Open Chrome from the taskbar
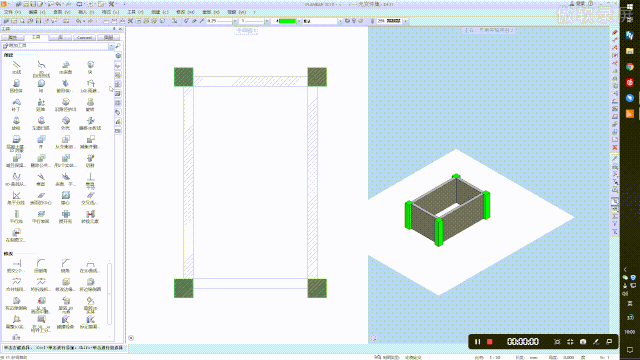The image size is (640, 360). 630,67
